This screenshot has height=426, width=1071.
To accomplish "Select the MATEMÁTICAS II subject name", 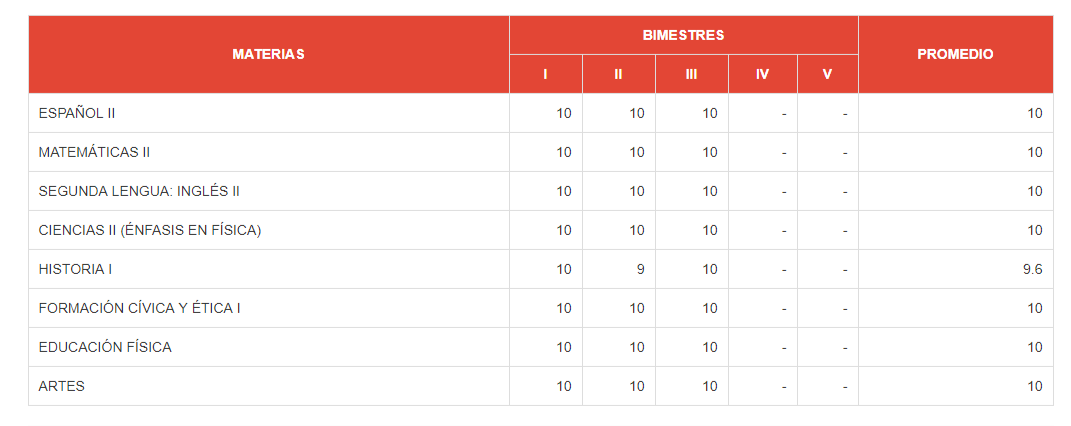I will coord(94,152).
